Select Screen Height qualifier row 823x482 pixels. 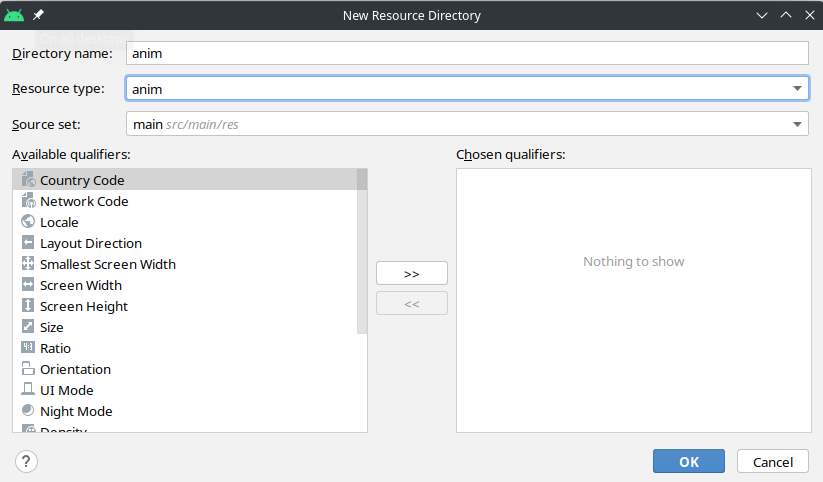[x=185, y=306]
